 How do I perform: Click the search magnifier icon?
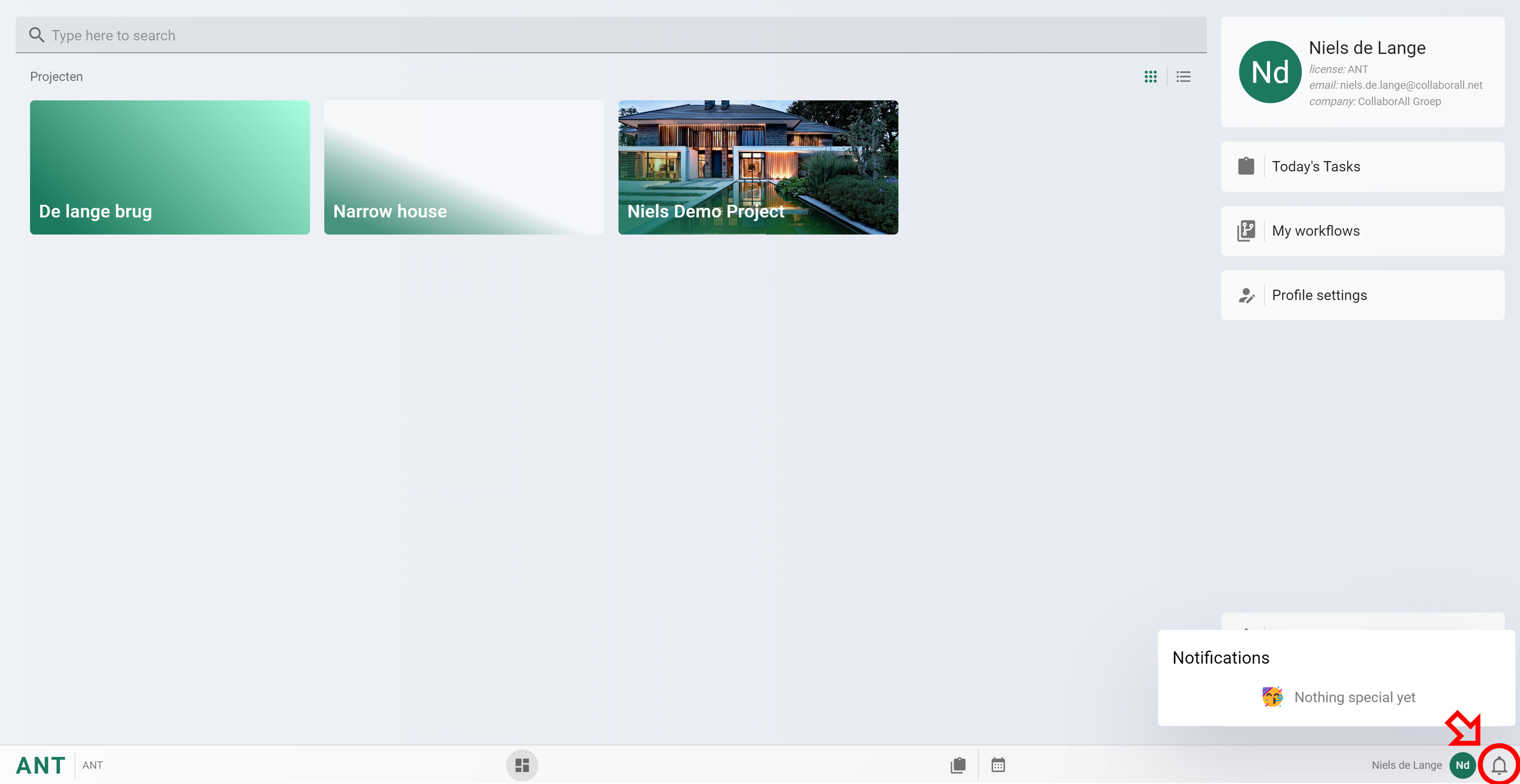(x=37, y=35)
